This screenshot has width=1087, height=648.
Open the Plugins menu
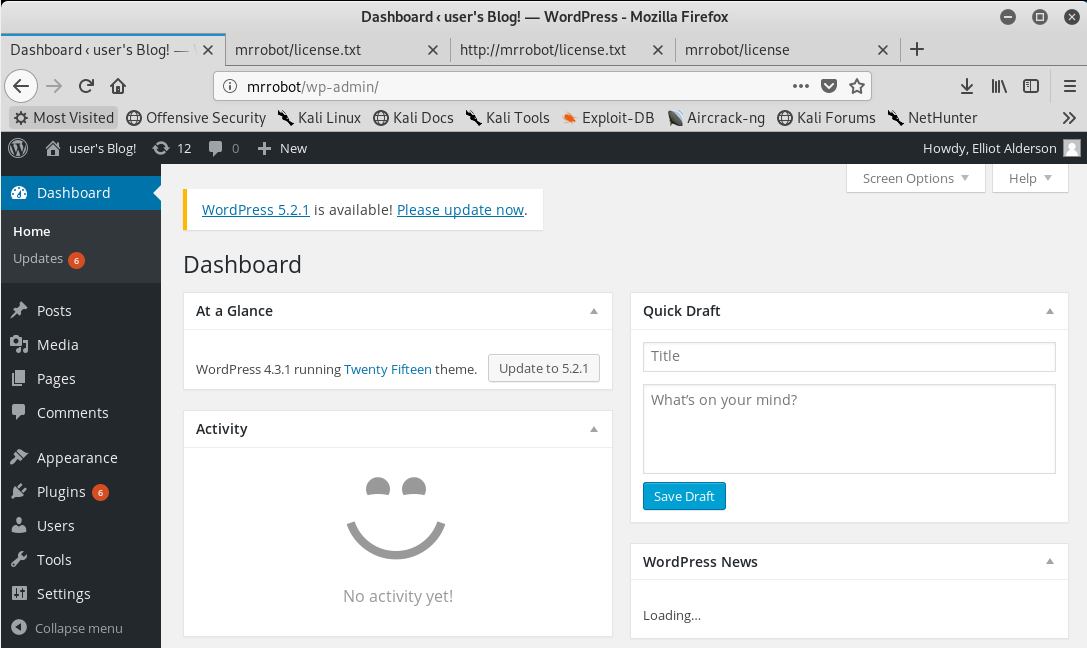coord(80,491)
